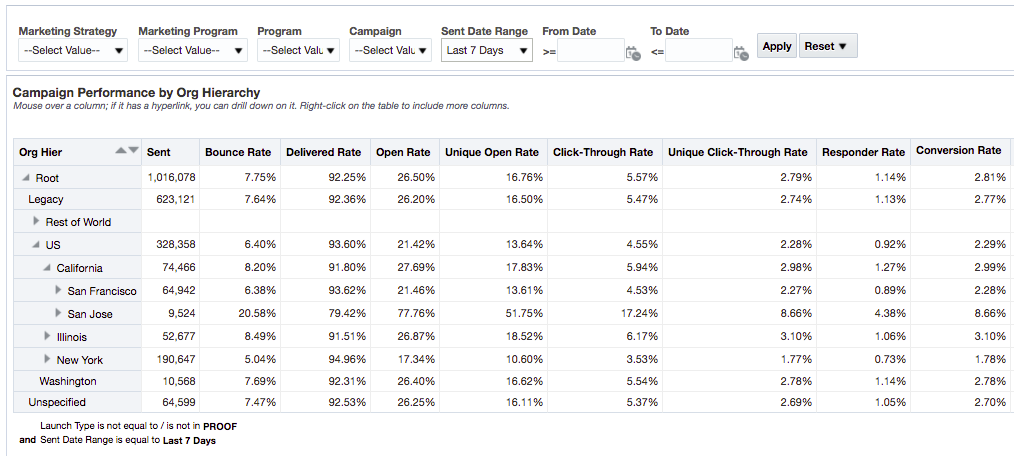Expand the San Jose node

coord(58,314)
